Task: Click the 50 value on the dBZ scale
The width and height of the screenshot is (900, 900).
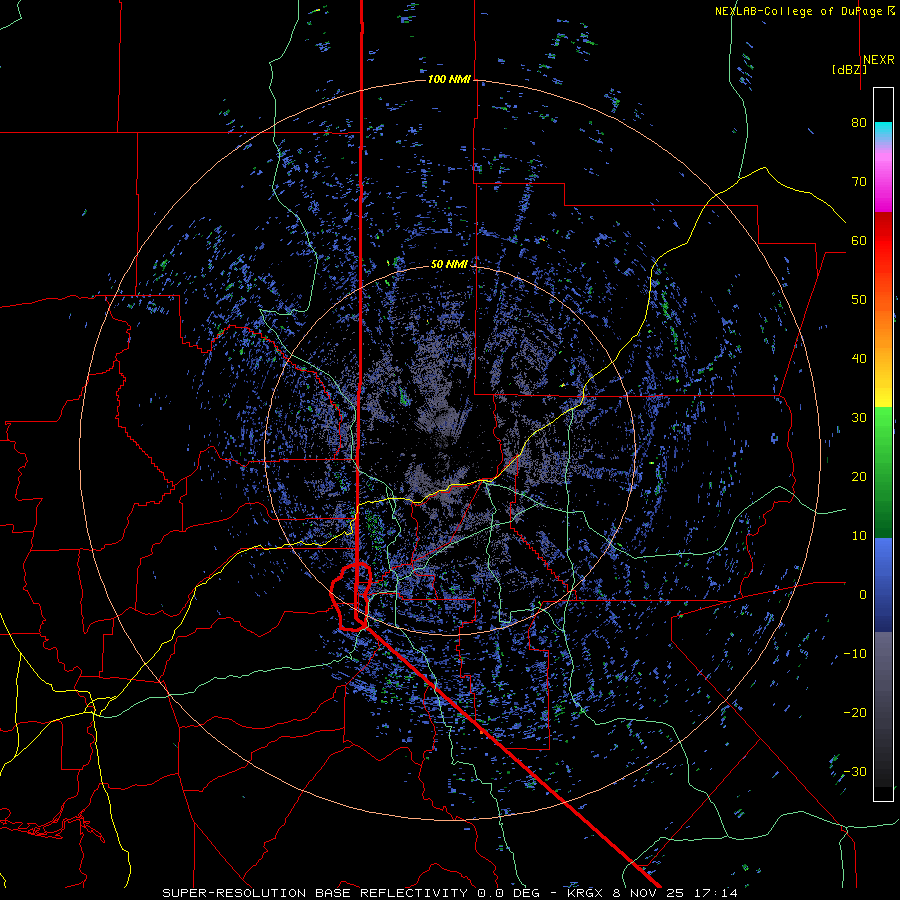Action: pyautogui.click(x=859, y=300)
